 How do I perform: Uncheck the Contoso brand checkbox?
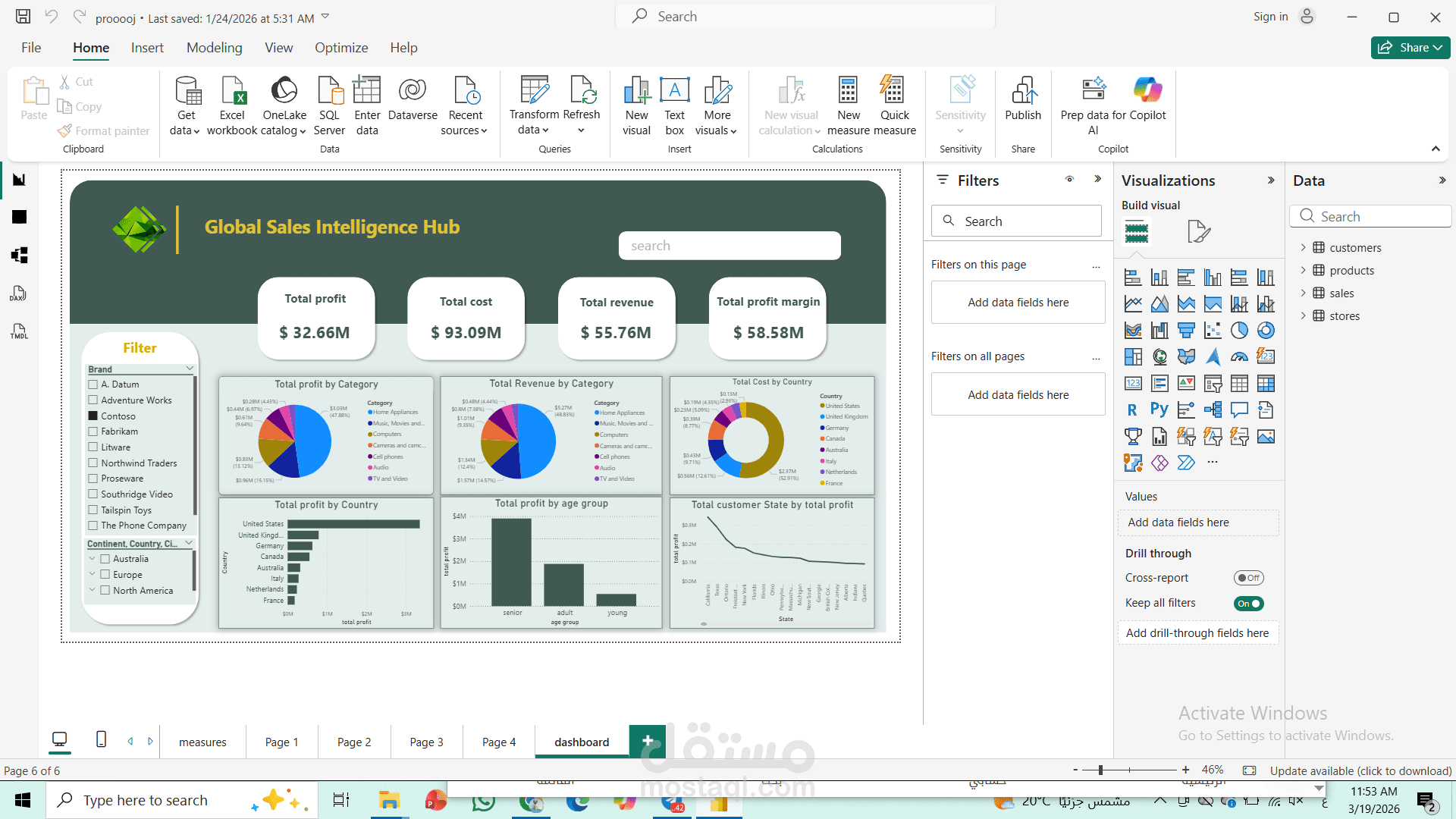click(x=93, y=416)
